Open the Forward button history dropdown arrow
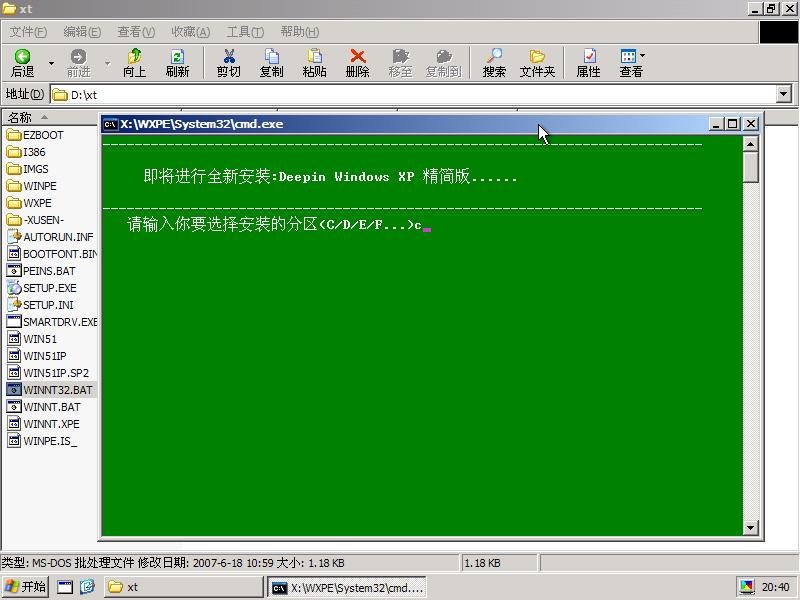Viewport: 800px width, 600px height. (107, 63)
